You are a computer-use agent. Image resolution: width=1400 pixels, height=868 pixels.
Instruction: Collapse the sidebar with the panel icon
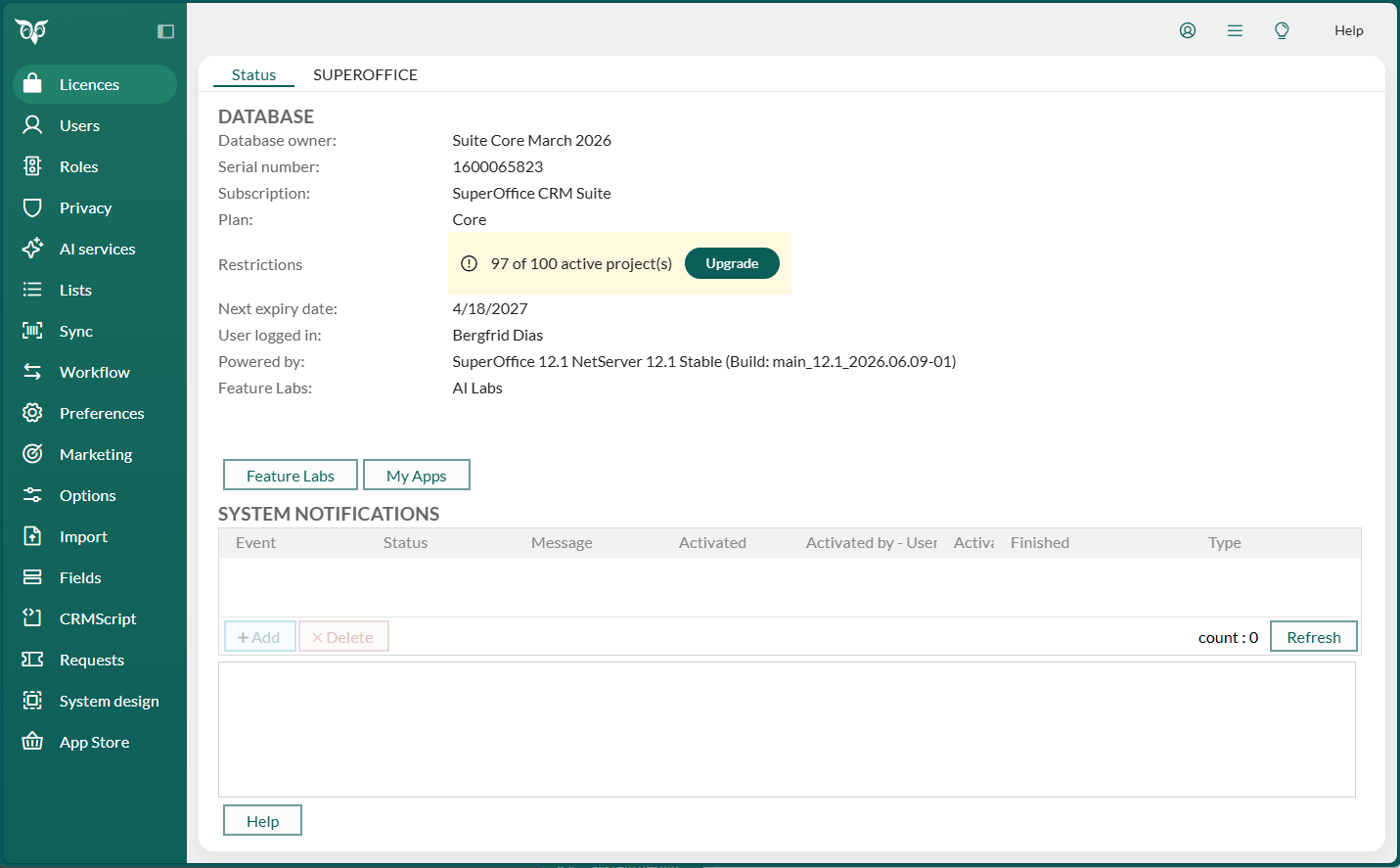click(165, 31)
